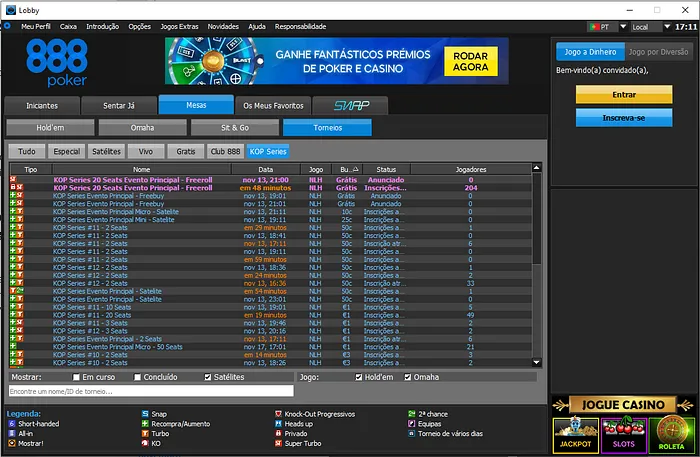Click the 2ª chance legend icon

tap(412, 414)
